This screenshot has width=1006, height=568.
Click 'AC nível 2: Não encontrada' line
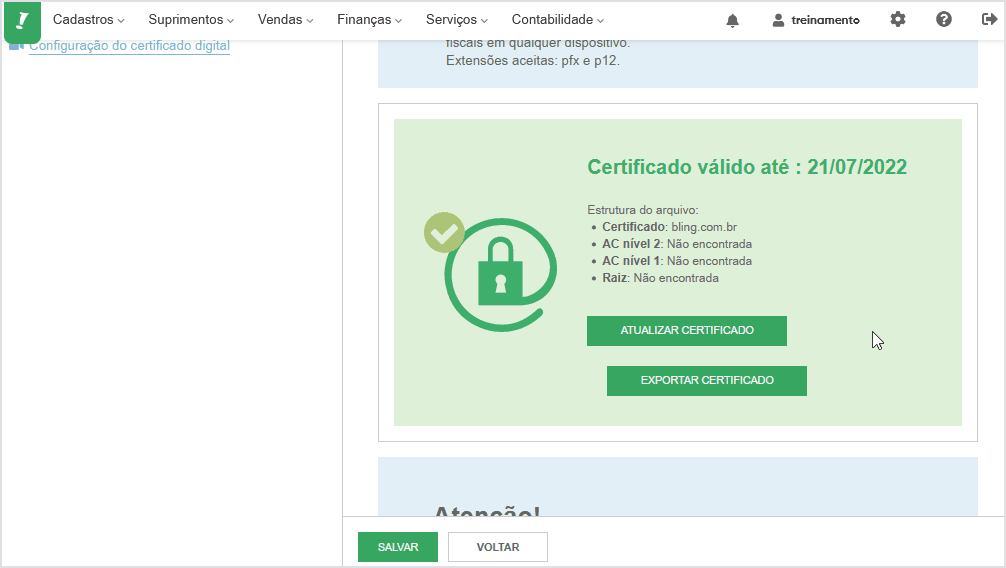click(x=677, y=244)
